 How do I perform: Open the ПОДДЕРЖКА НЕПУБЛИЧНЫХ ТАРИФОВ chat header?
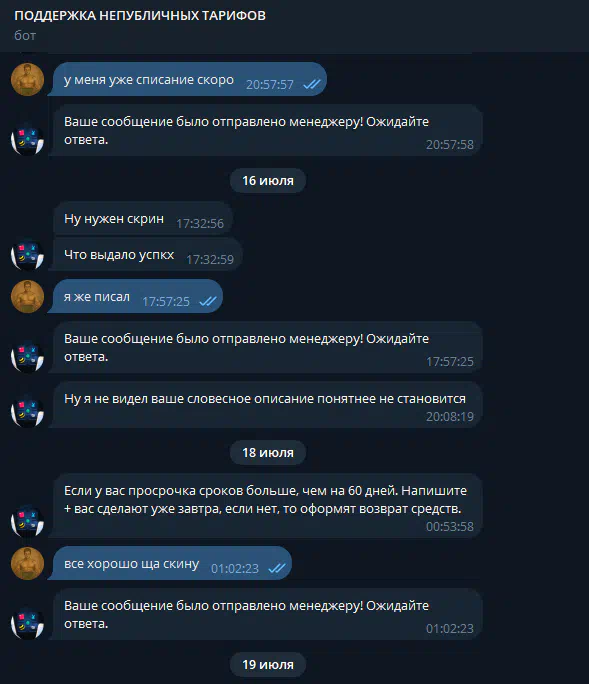[140, 16]
